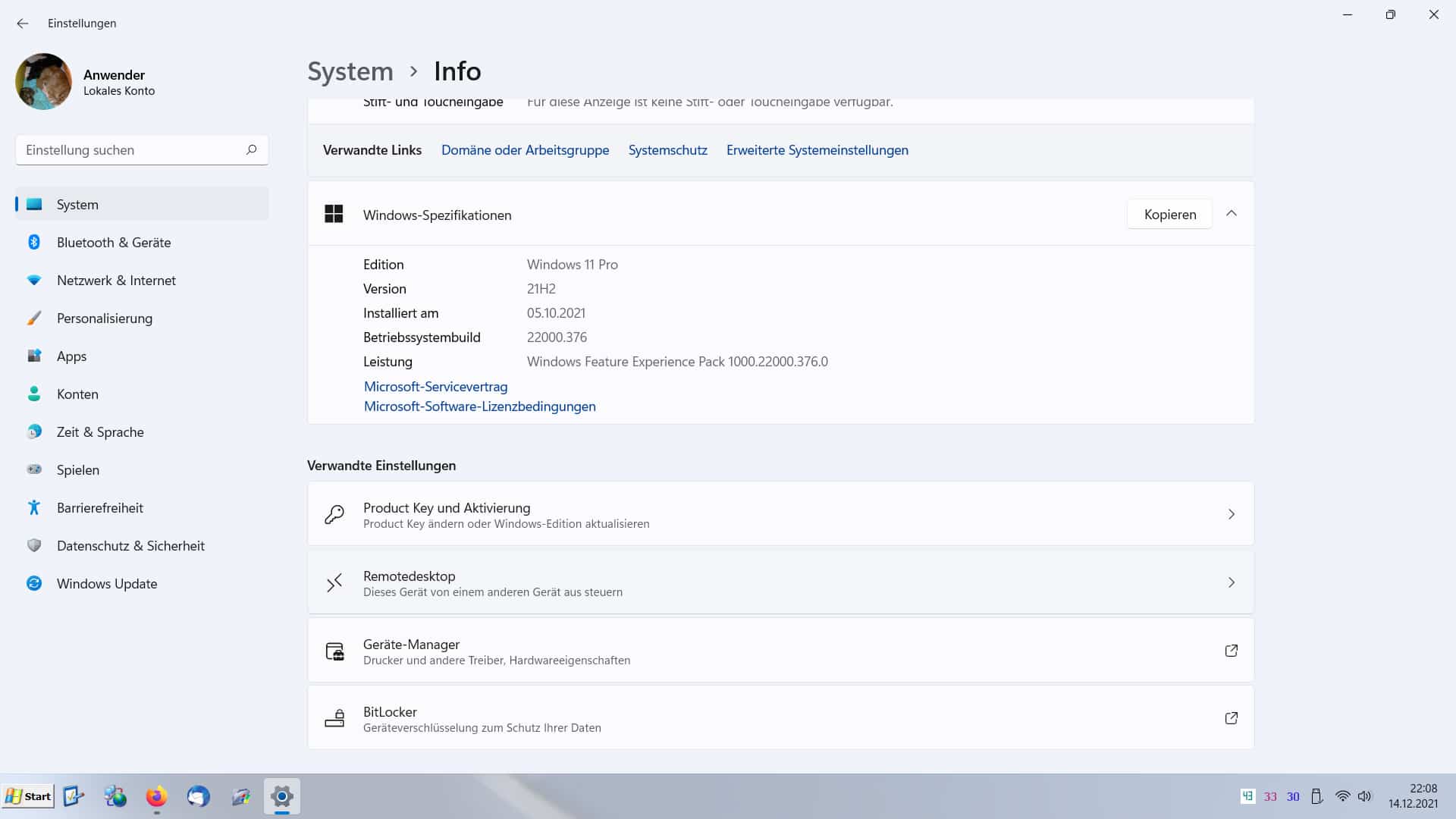
Task: Open the Start button on the taskbar
Action: pyautogui.click(x=28, y=796)
